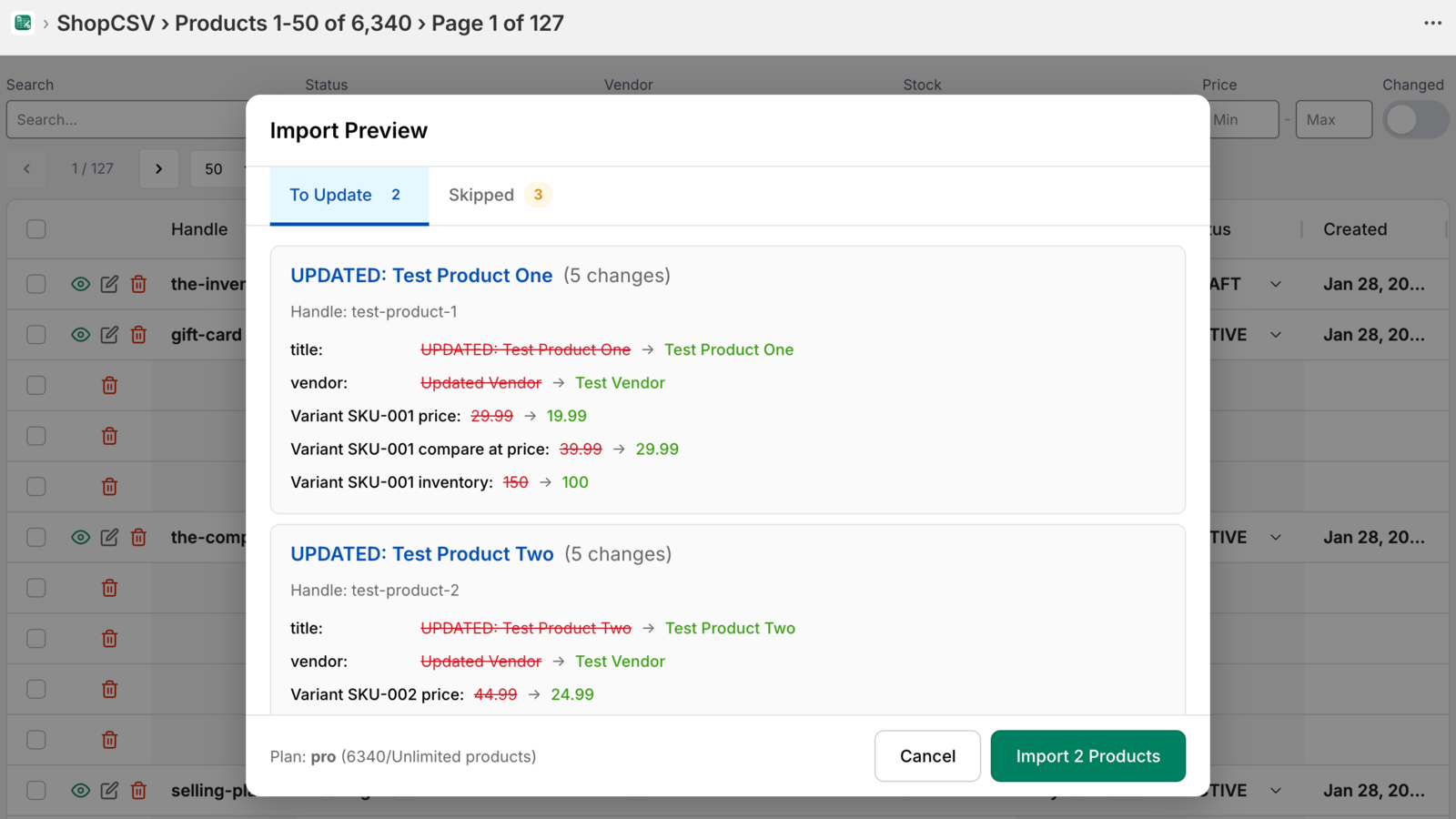Screen dimensions: 1456x819
Task: Preview the selling-pl product via eye icon
Action: coord(80,790)
